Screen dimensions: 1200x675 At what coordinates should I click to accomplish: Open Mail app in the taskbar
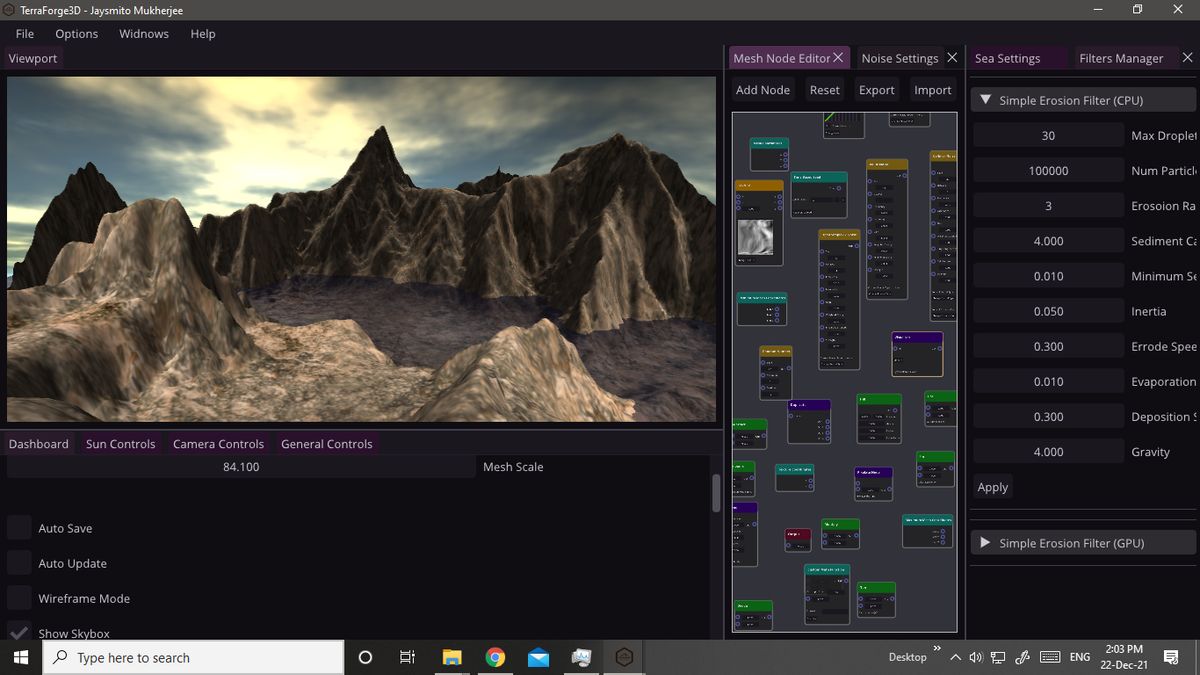pos(538,657)
